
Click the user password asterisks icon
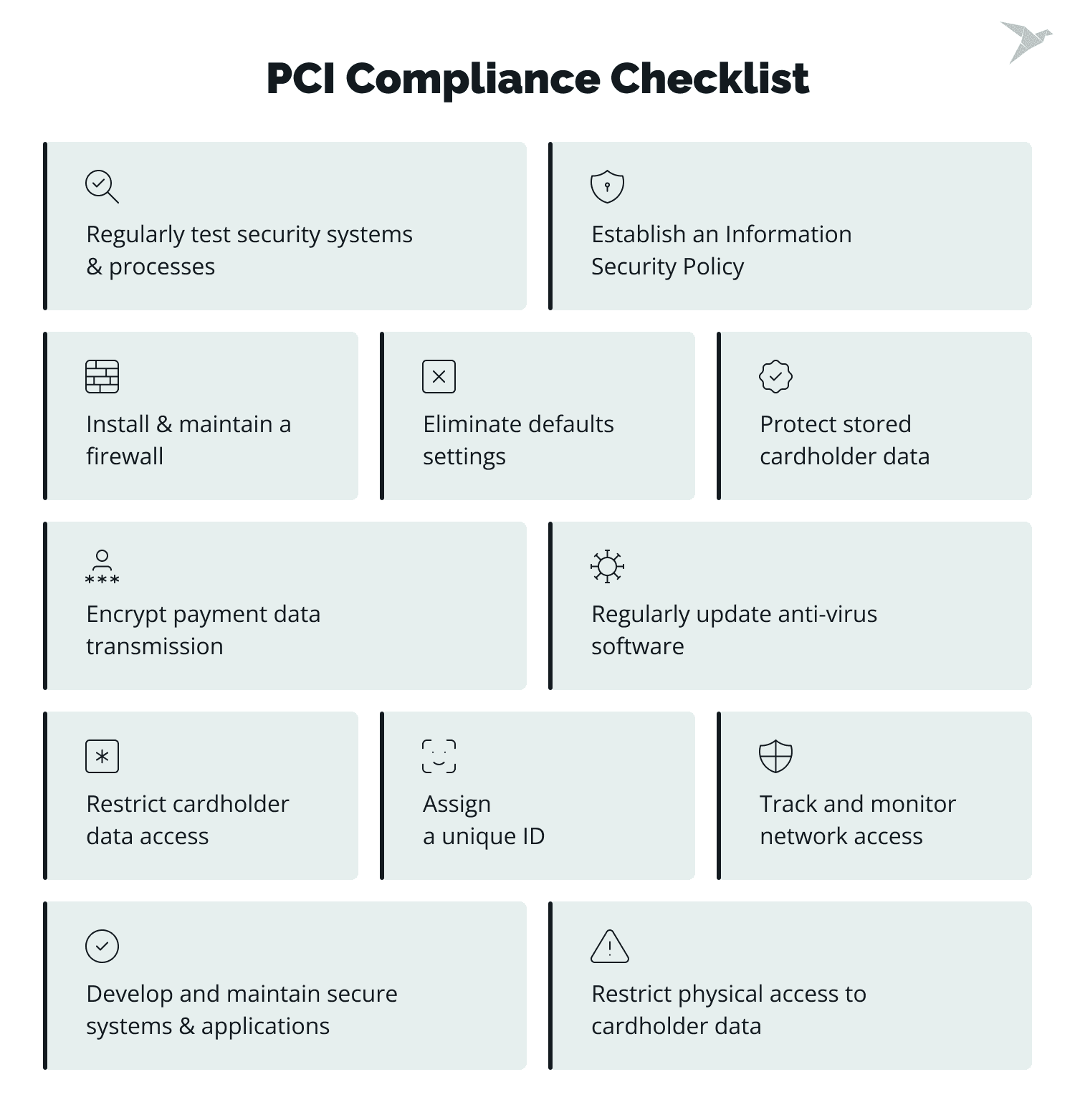click(102, 566)
